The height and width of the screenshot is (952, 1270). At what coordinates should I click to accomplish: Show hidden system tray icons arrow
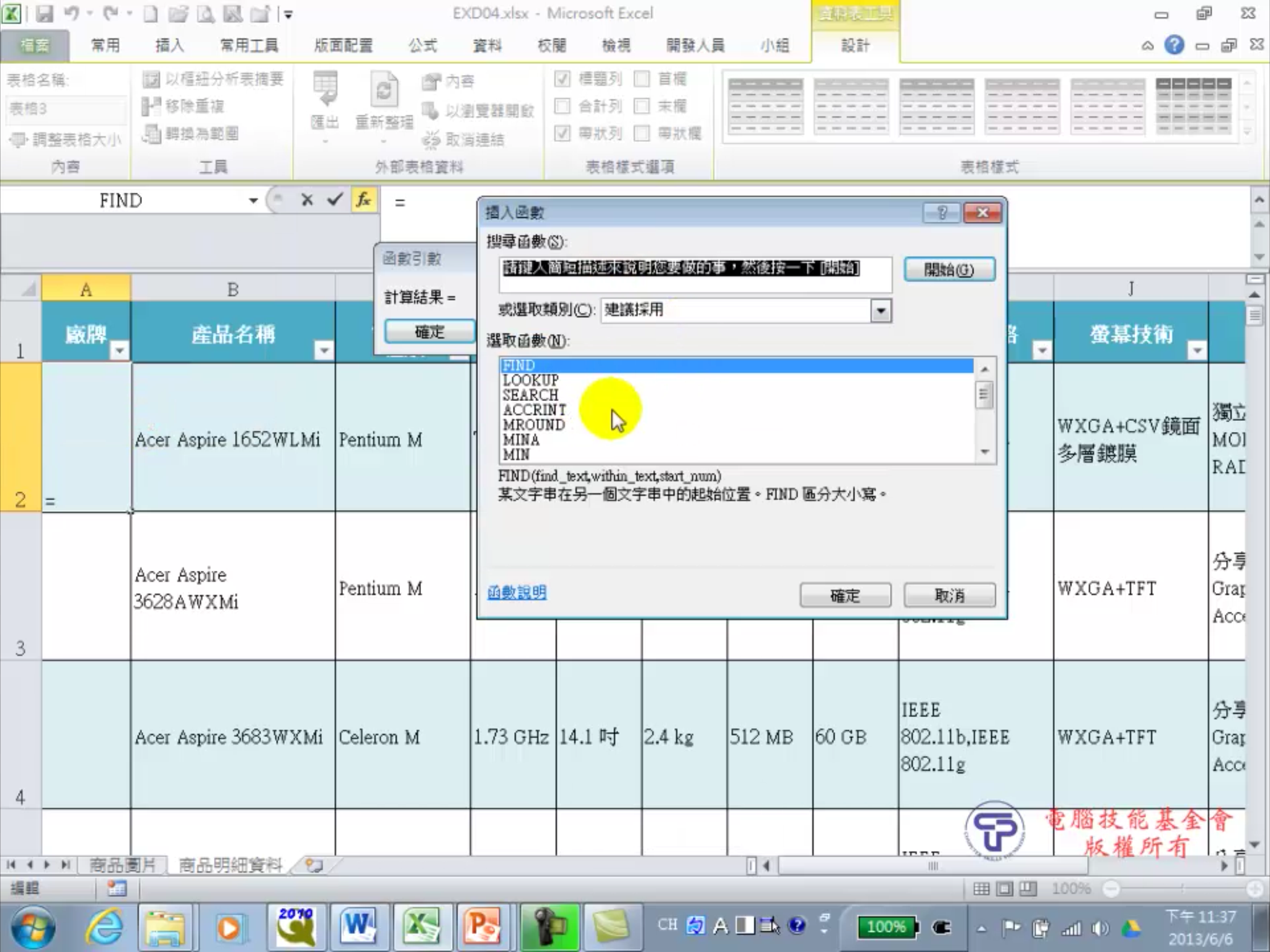click(x=981, y=928)
